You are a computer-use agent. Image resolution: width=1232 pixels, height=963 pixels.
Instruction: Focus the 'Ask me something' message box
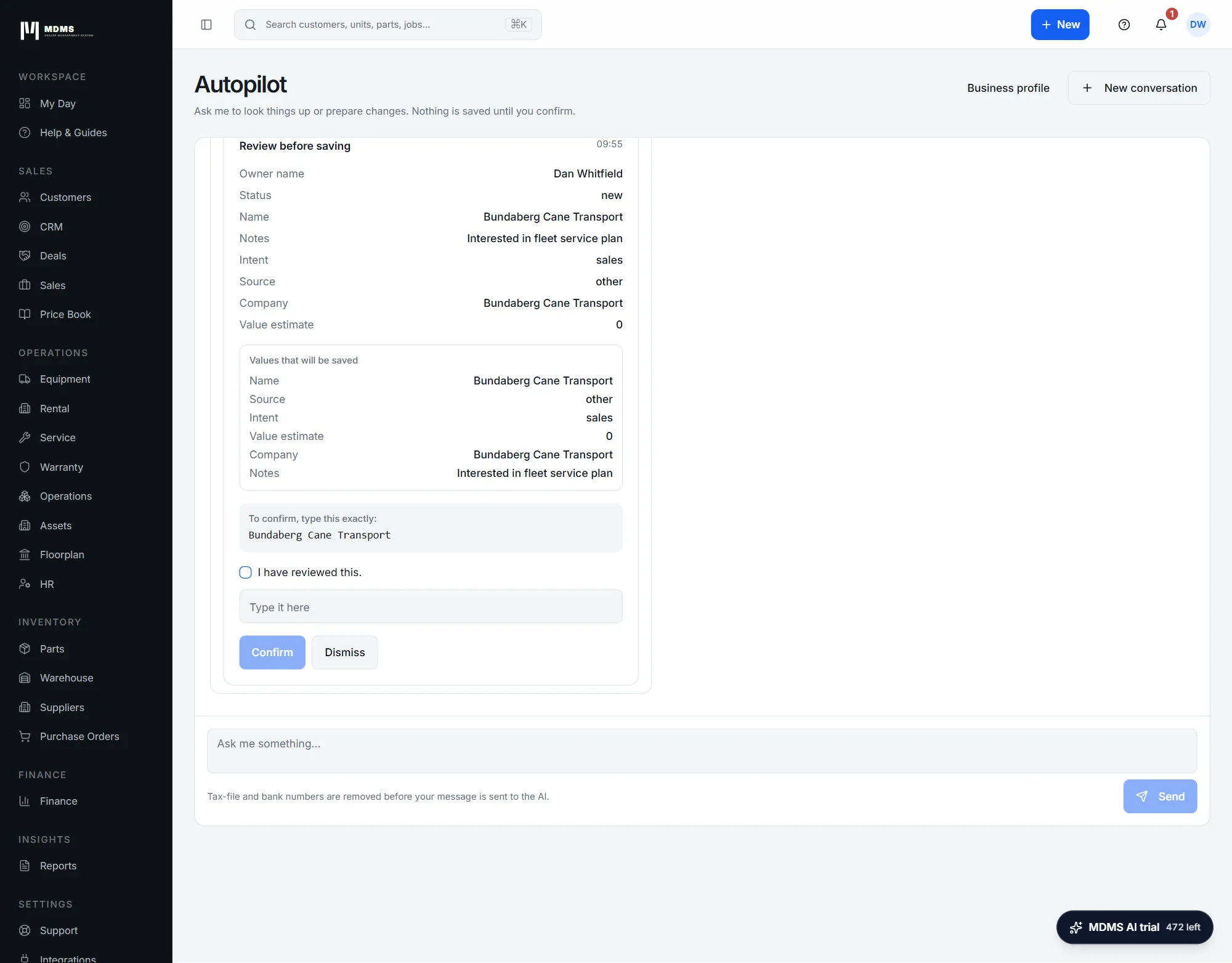702,751
